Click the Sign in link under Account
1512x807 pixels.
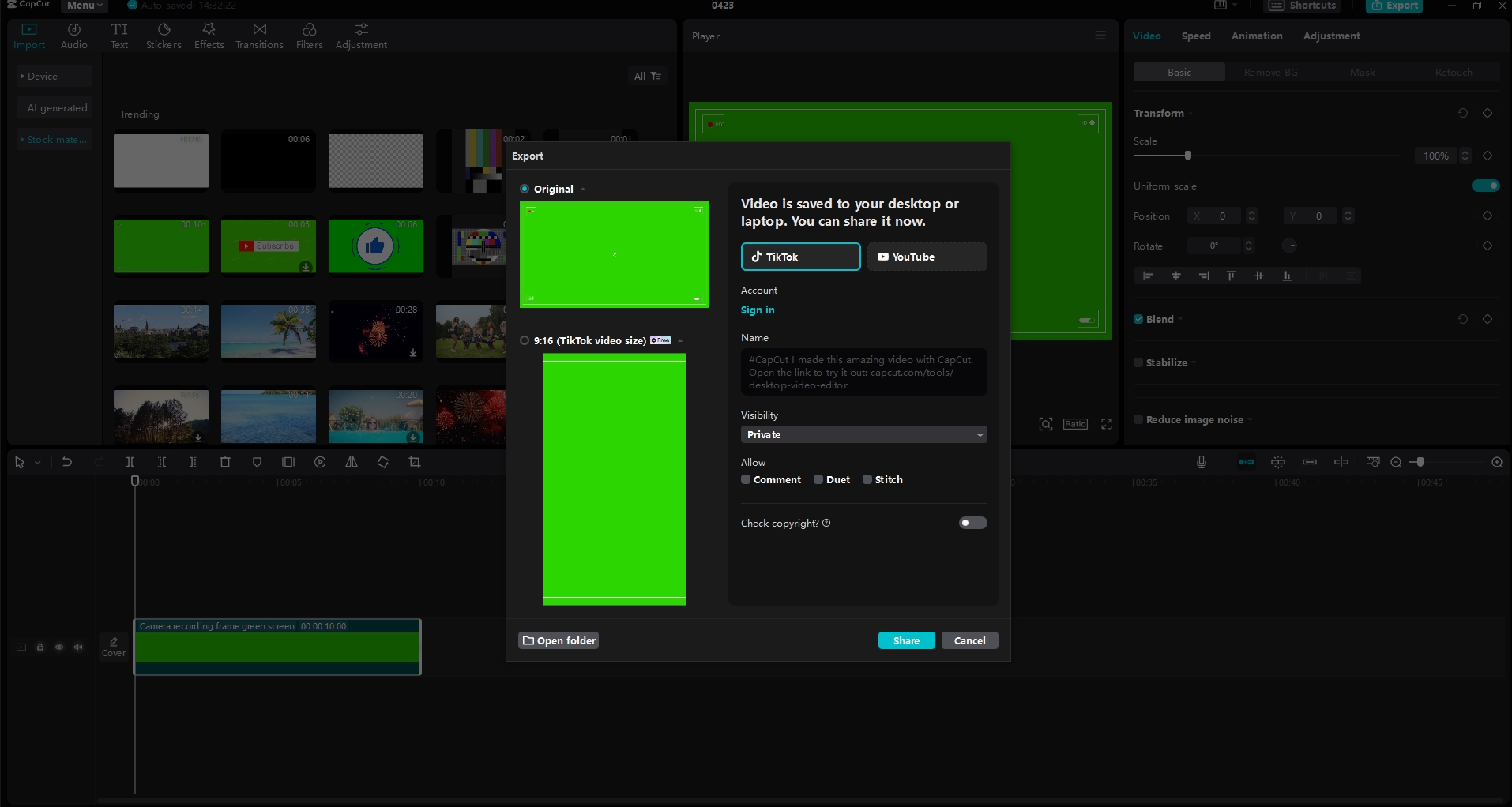point(757,310)
